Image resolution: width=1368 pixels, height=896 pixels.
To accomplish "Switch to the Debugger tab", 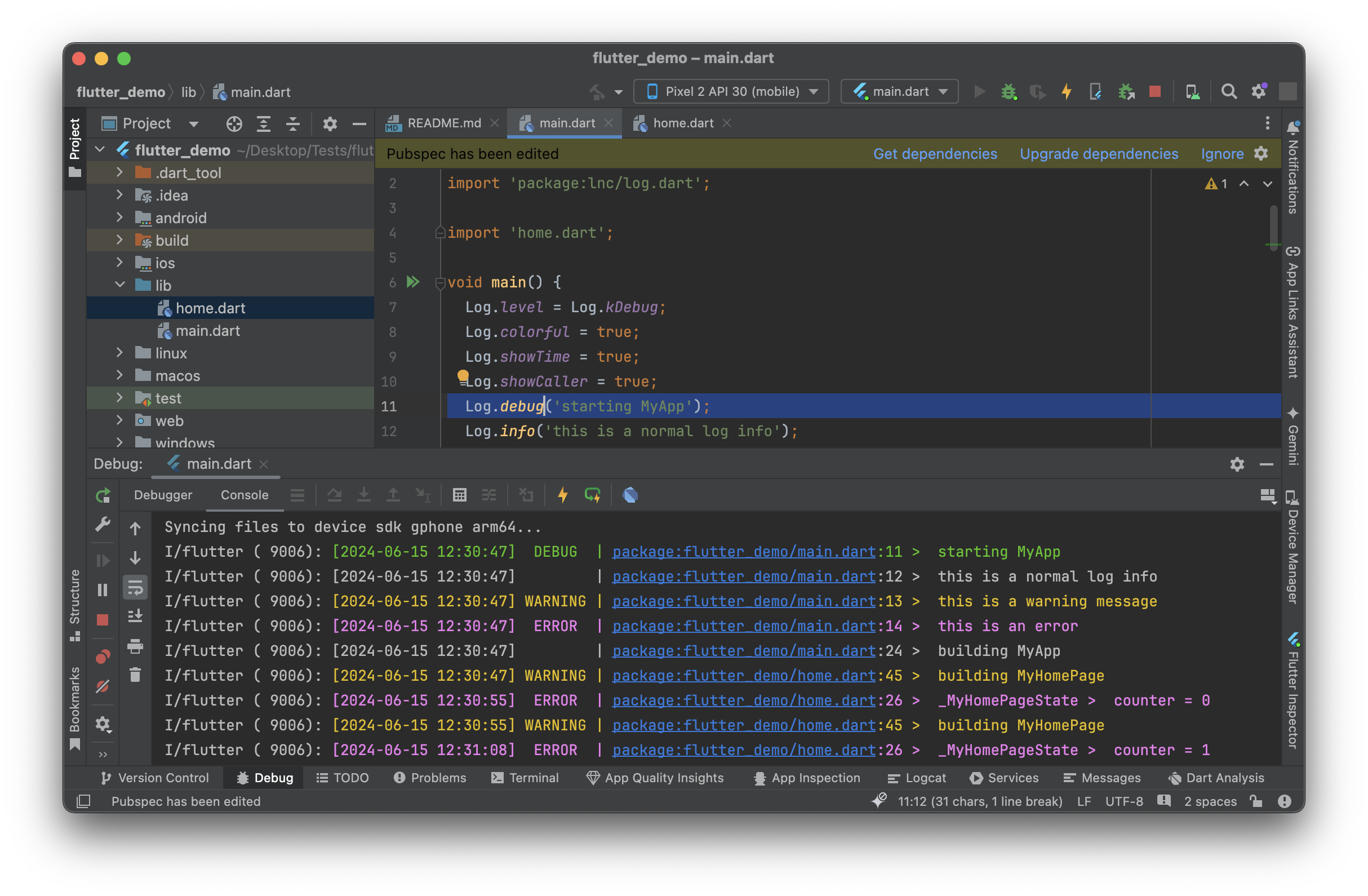I will [163, 495].
